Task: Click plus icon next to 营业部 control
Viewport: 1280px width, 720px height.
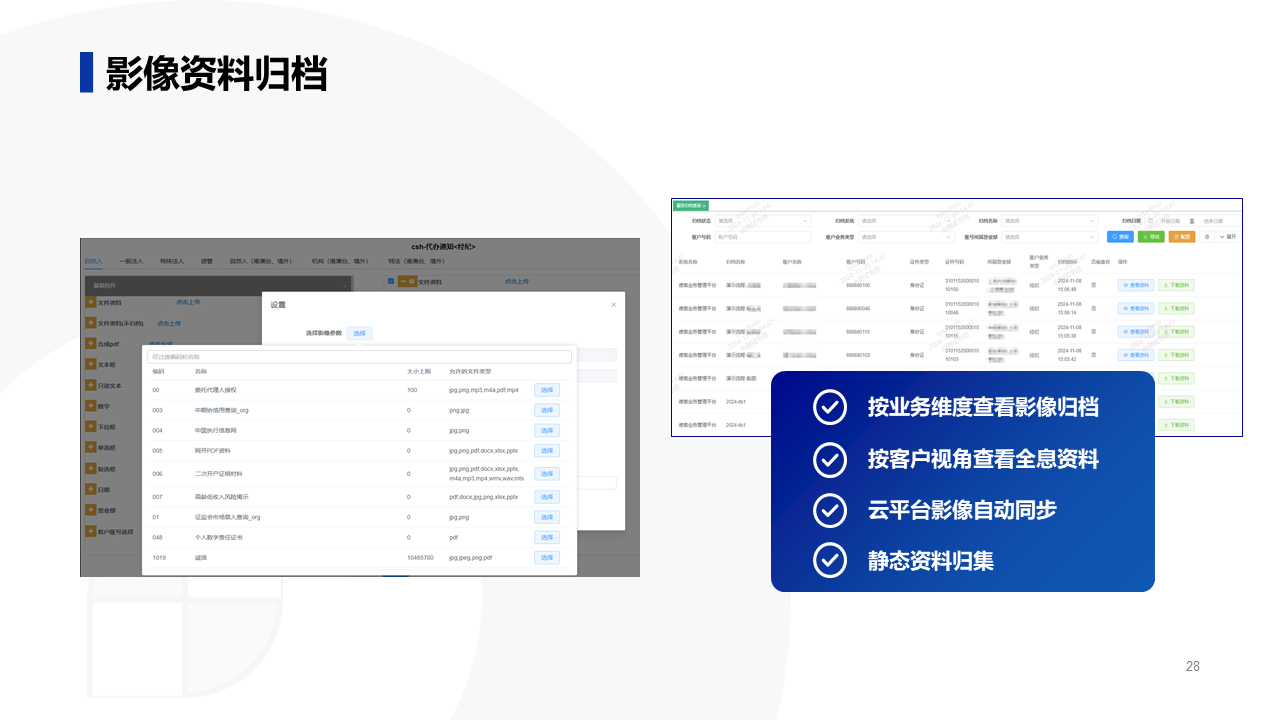Action: 91,511
